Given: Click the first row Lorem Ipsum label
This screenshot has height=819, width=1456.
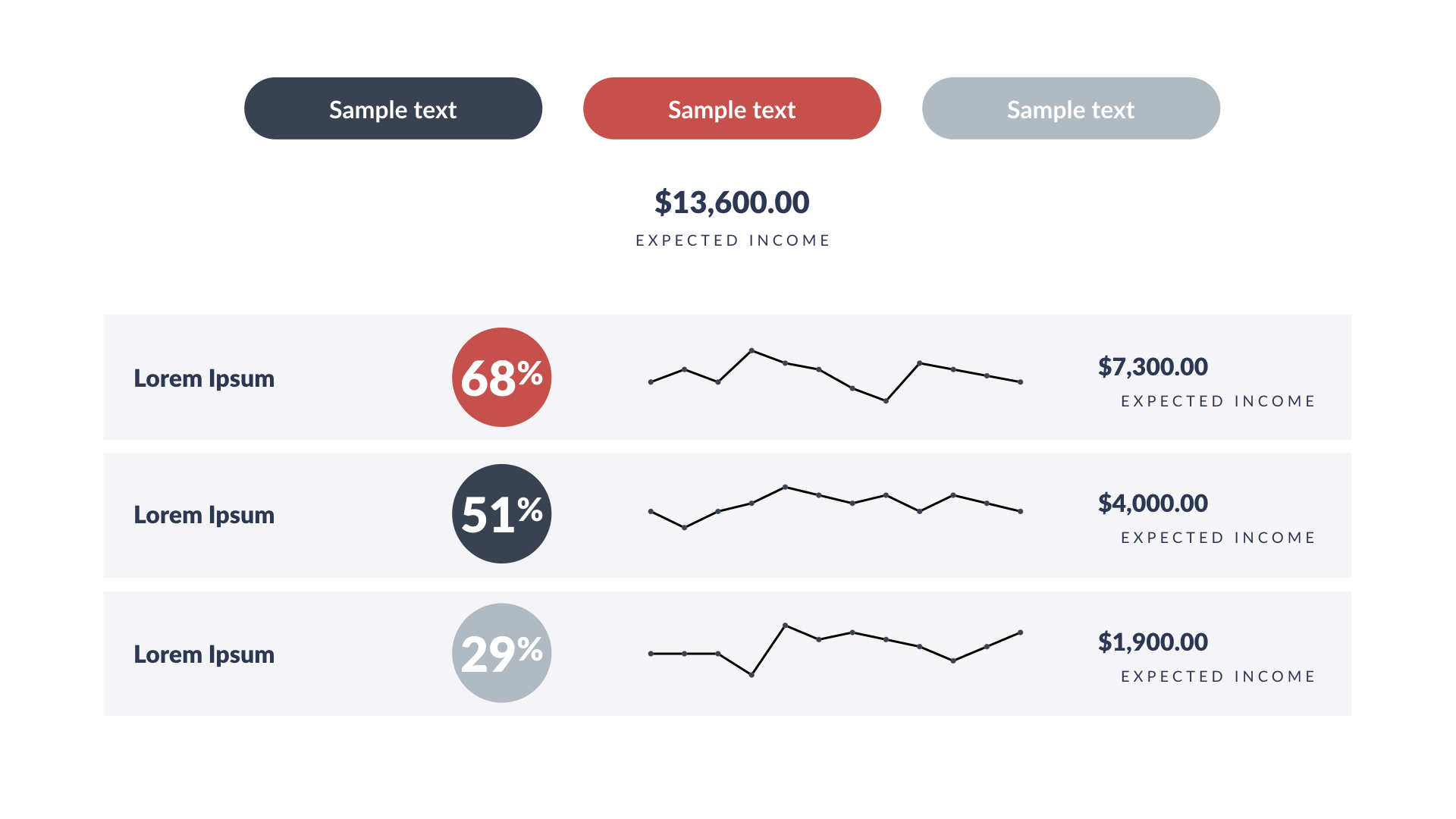Looking at the screenshot, I should pyautogui.click(x=204, y=378).
